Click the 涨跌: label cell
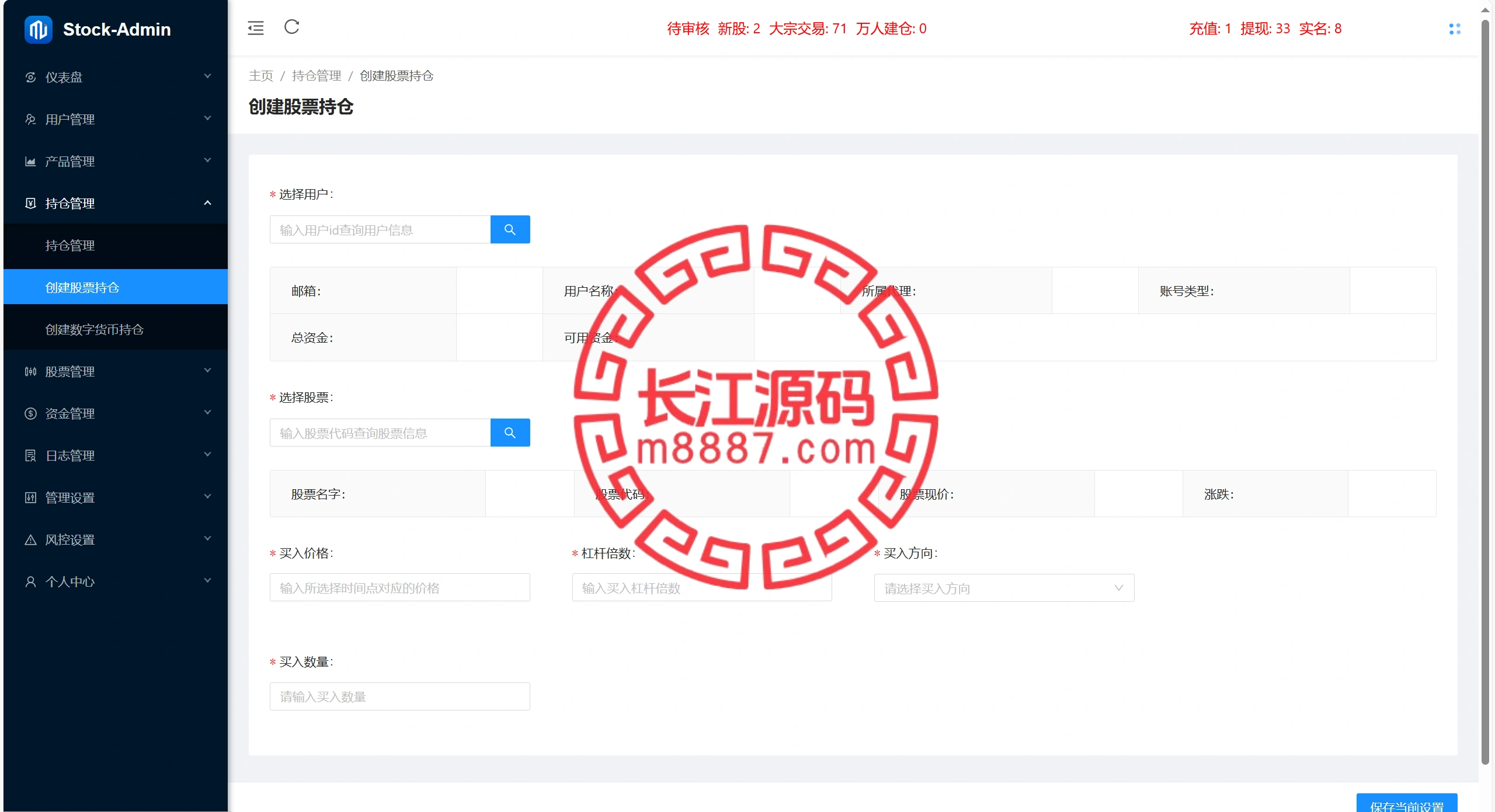The height and width of the screenshot is (812, 1495). [x=1265, y=494]
